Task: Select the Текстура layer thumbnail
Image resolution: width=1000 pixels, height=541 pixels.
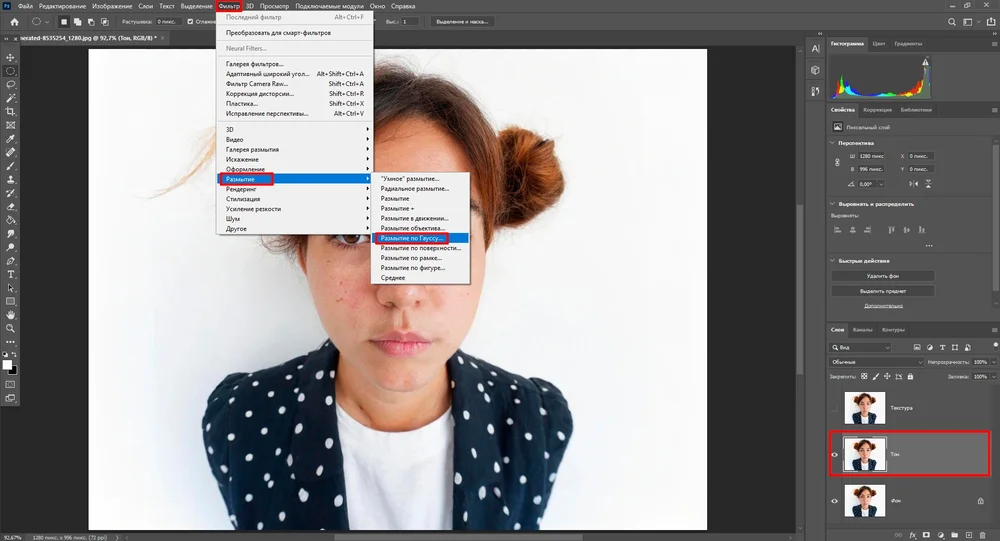Action: (865, 408)
